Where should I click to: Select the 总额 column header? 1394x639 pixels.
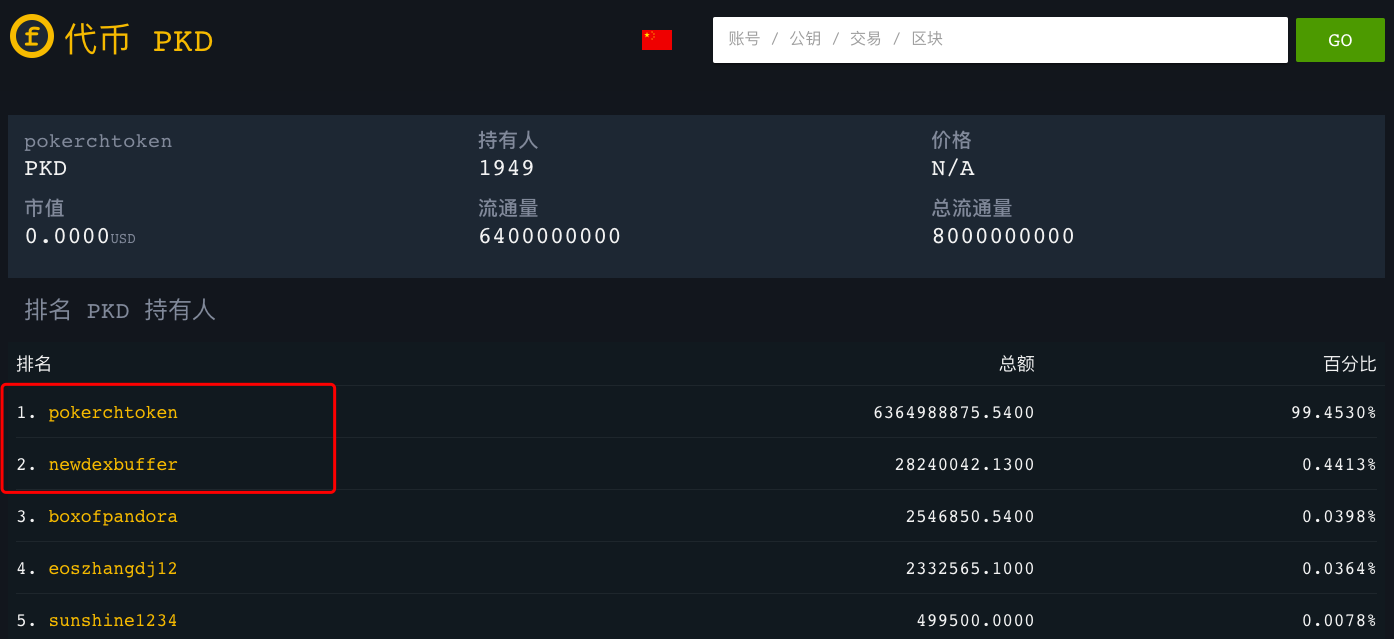[x=1017, y=363]
